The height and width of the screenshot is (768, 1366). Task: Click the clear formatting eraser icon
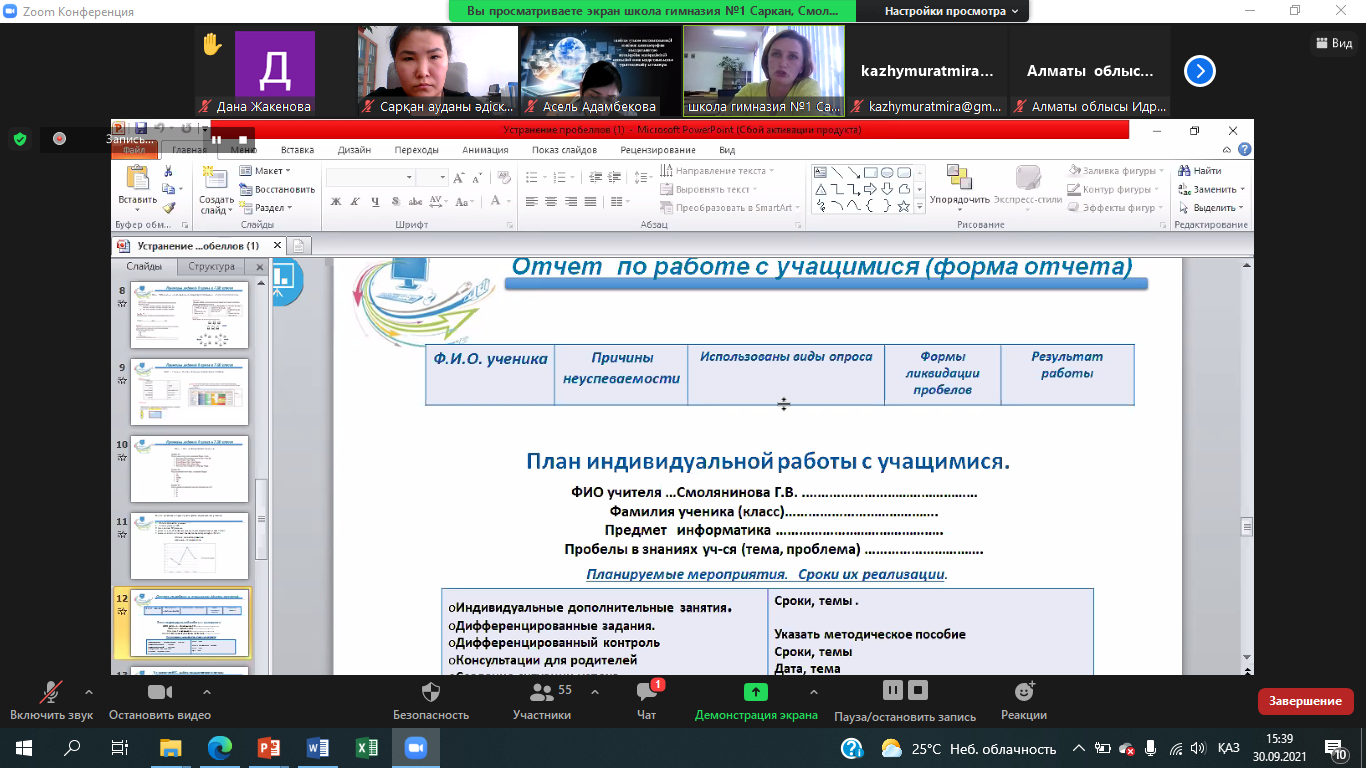(503, 178)
